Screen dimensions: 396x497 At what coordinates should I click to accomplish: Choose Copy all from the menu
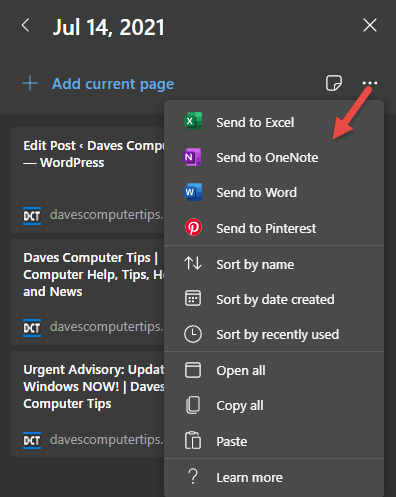274,406
